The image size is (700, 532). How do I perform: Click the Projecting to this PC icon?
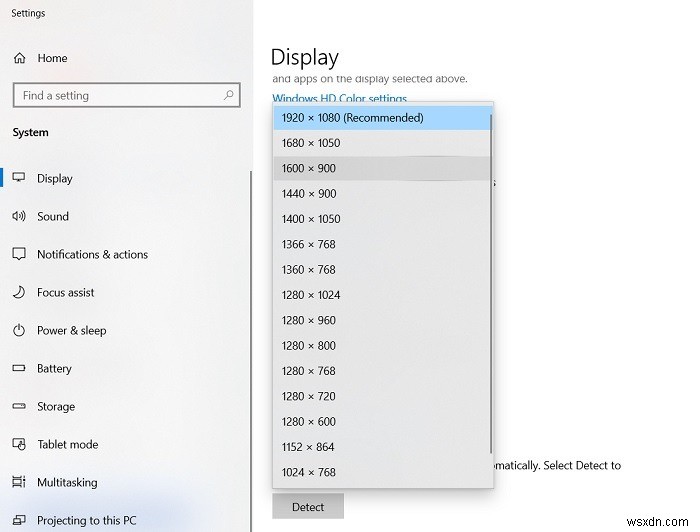[x=19, y=520]
